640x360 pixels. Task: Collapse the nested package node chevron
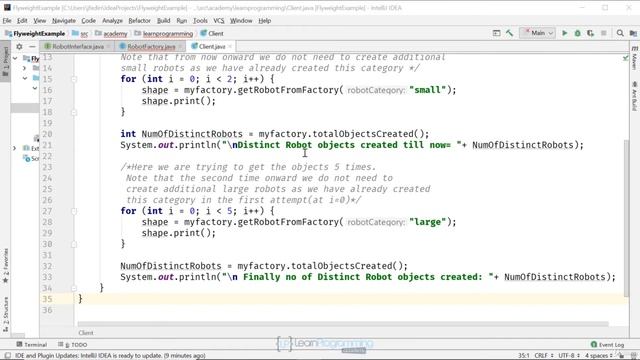(35, 88)
